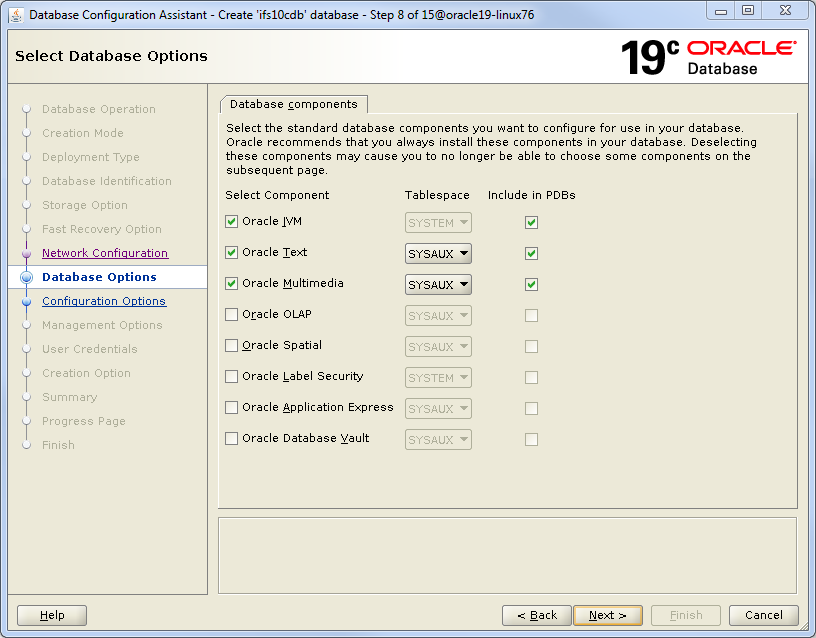Toggle Include in PDBs for Oracle Multimedia
This screenshot has width=816, height=638.
click(531, 284)
